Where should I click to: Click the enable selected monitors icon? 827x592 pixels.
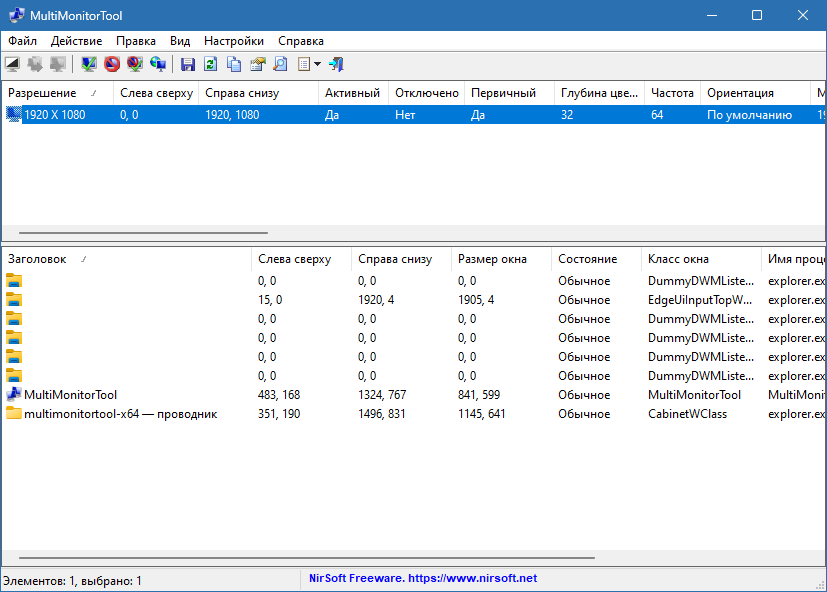point(89,64)
